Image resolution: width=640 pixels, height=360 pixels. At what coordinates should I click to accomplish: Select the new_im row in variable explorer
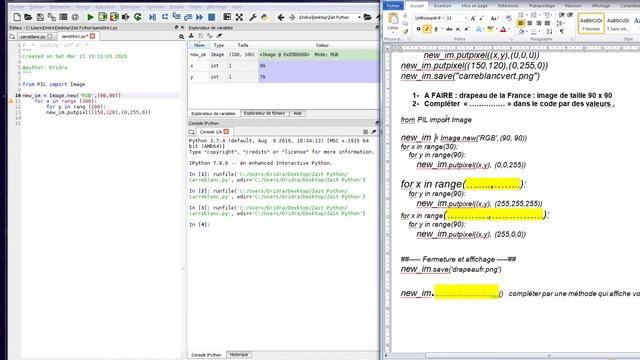(x=283, y=54)
